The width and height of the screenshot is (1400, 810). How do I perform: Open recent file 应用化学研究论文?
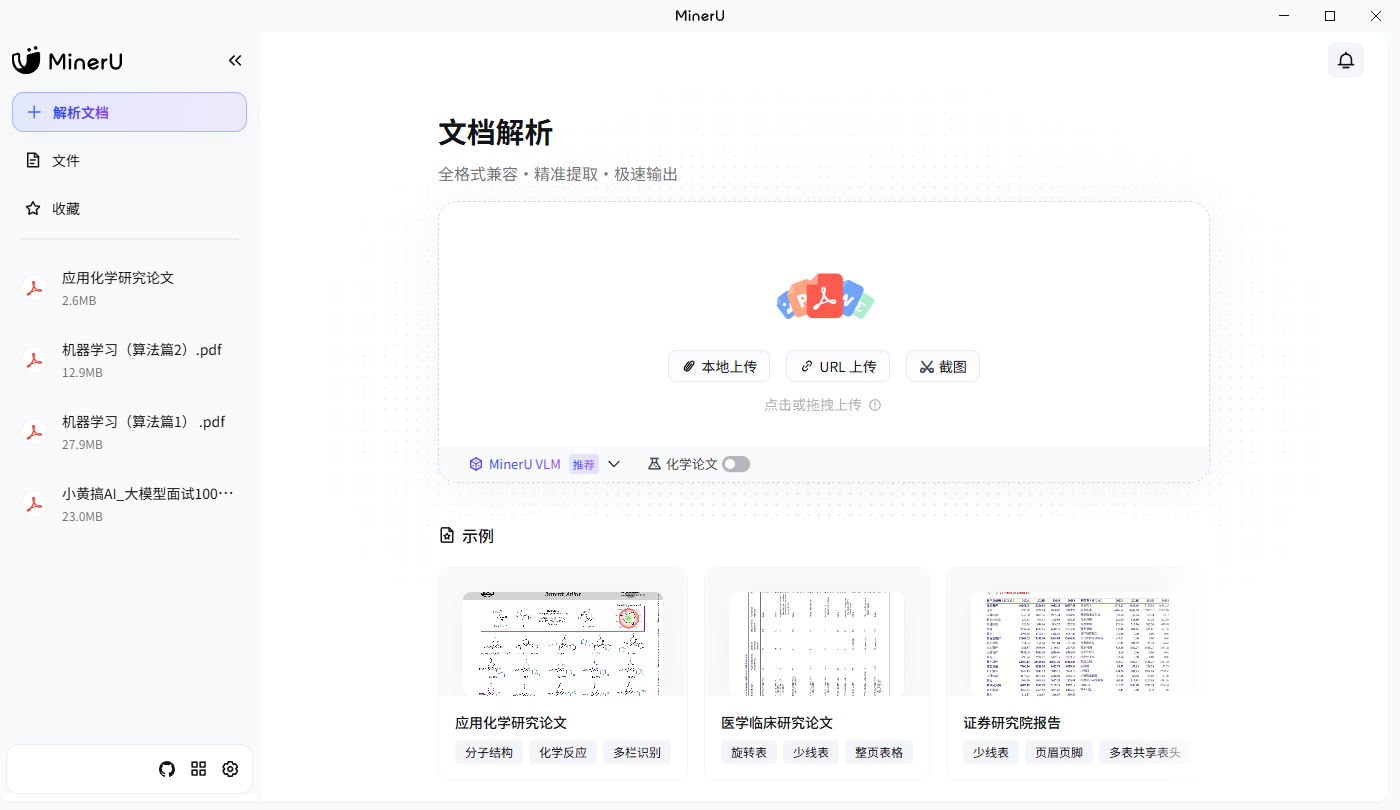click(129, 288)
